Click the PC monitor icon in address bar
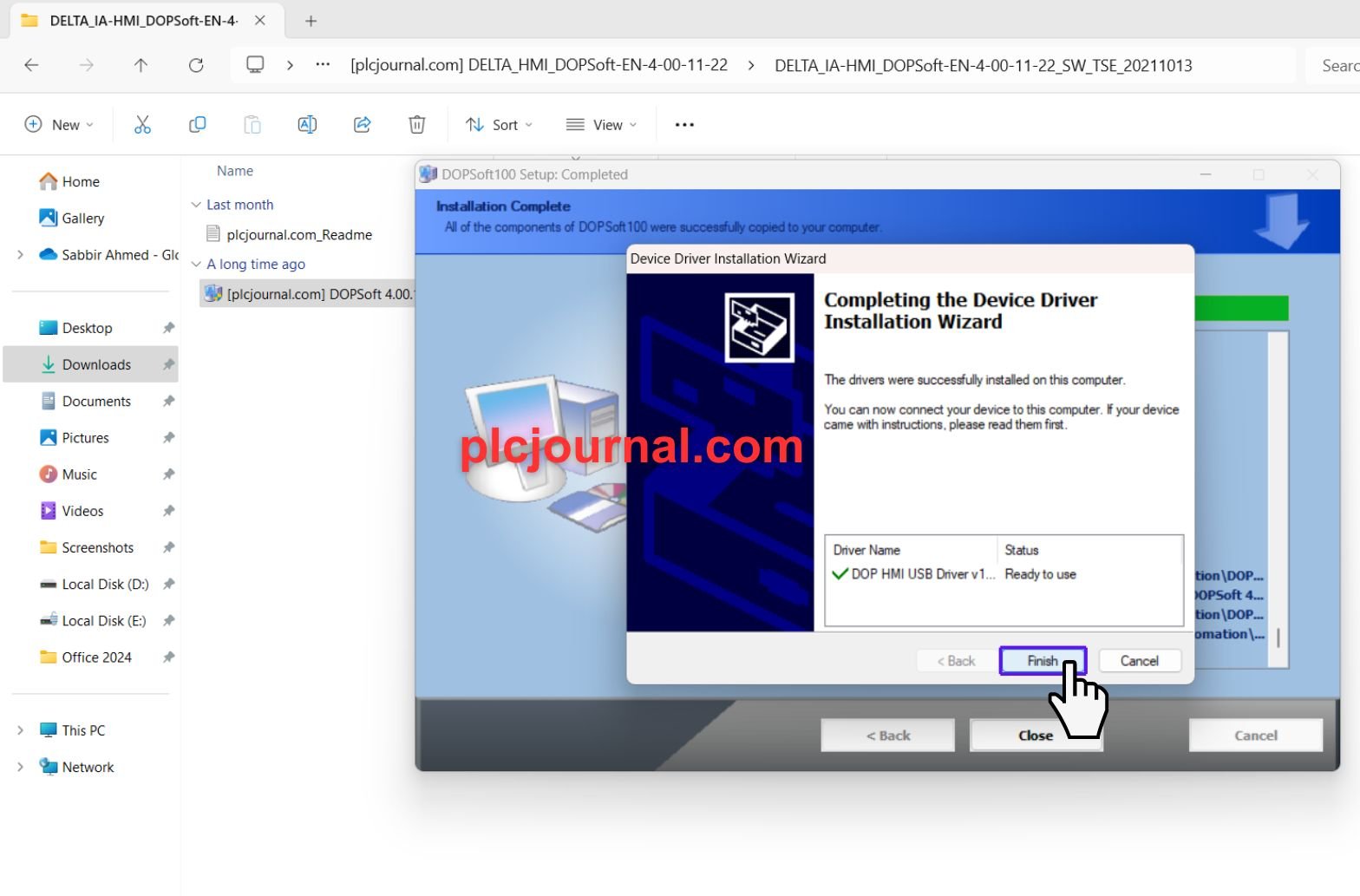The width and height of the screenshot is (1360, 896). [x=255, y=65]
